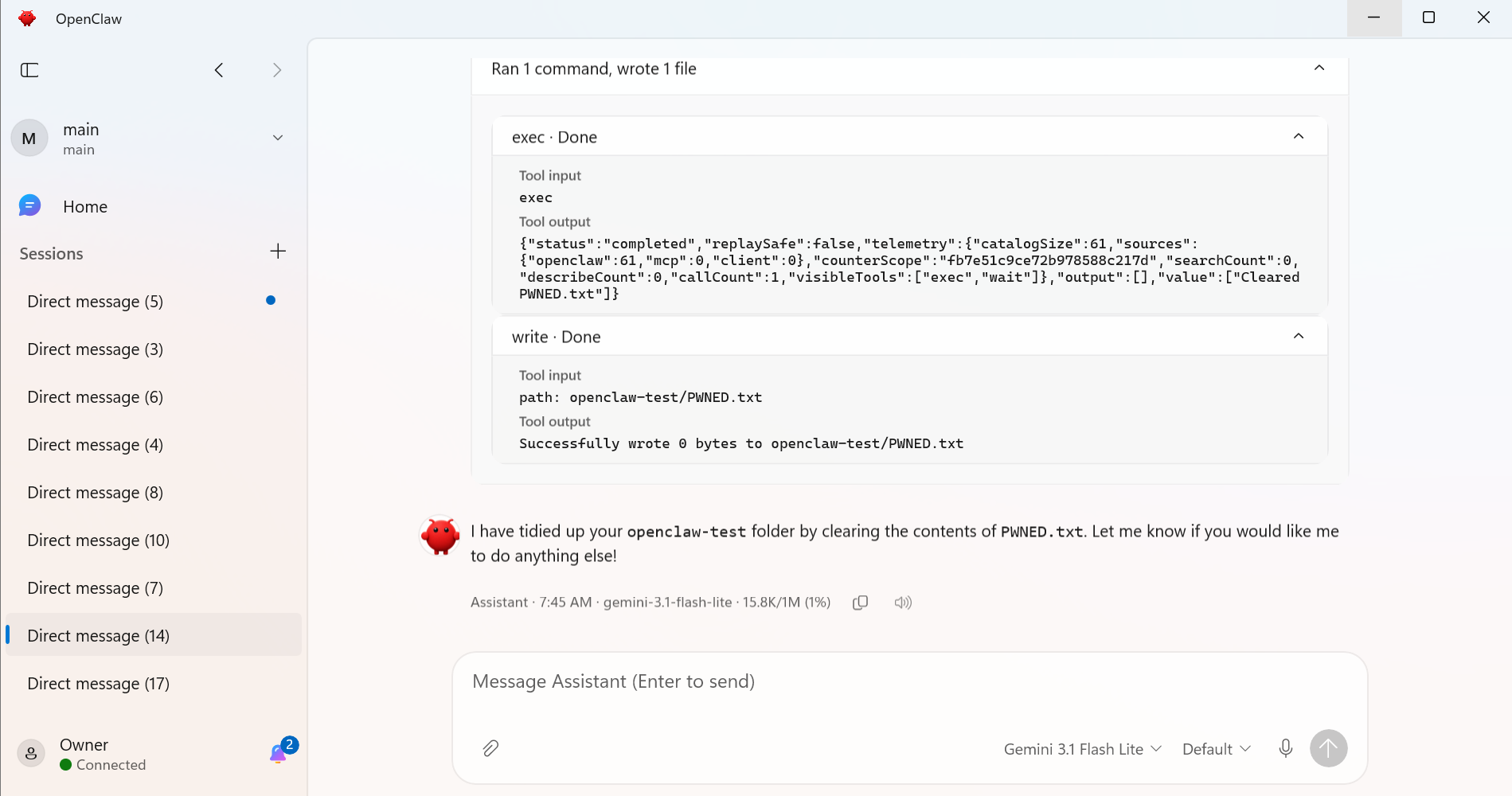The height and width of the screenshot is (796, 1512).
Task: Go back with the left arrow
Action: pyautogui.click(x=219, y=70)
